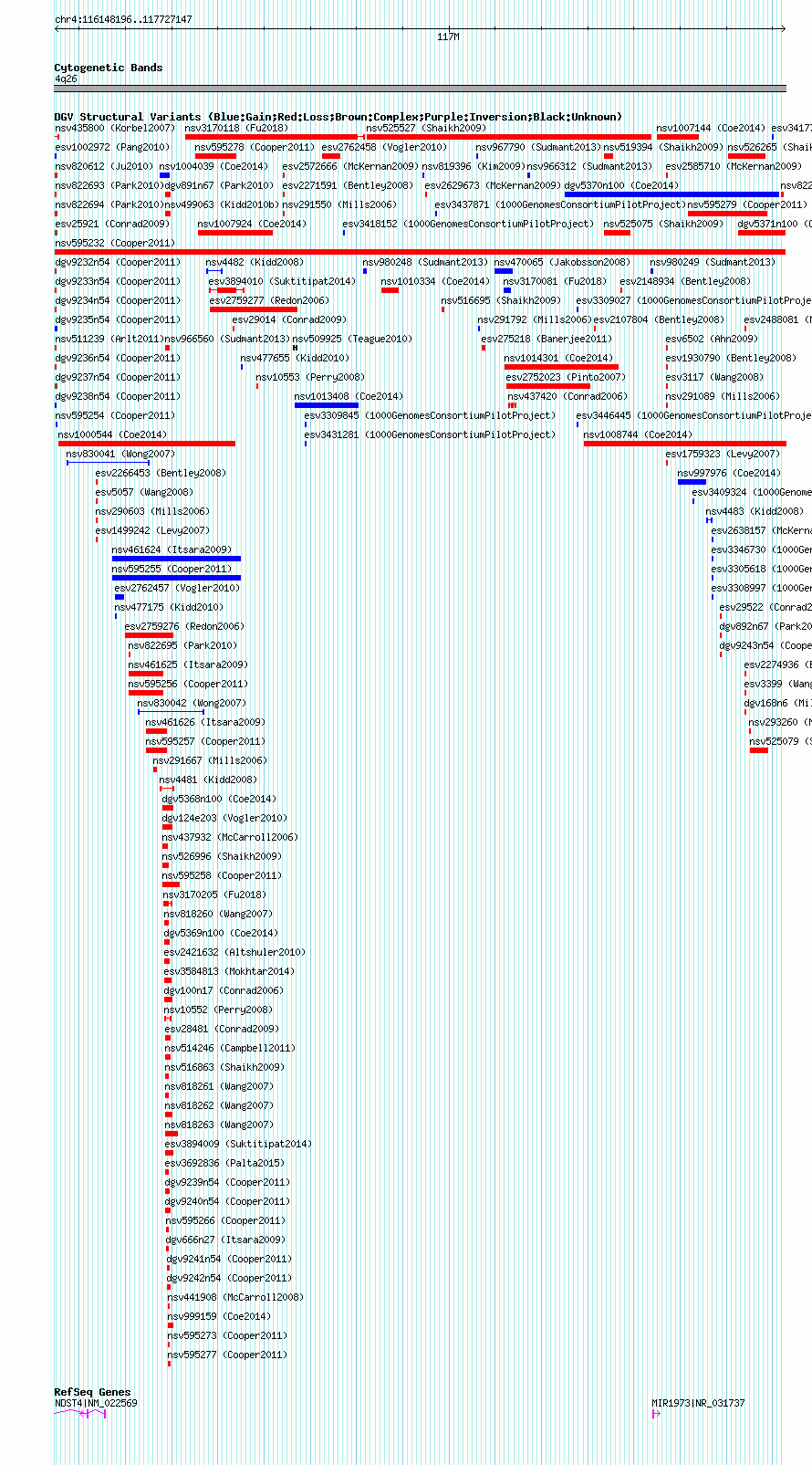Image resolution: width=812 pixels, height=1465 pixels.
Task: Select esv2421632 (Altshuler2010) variant
Action: 234,952
